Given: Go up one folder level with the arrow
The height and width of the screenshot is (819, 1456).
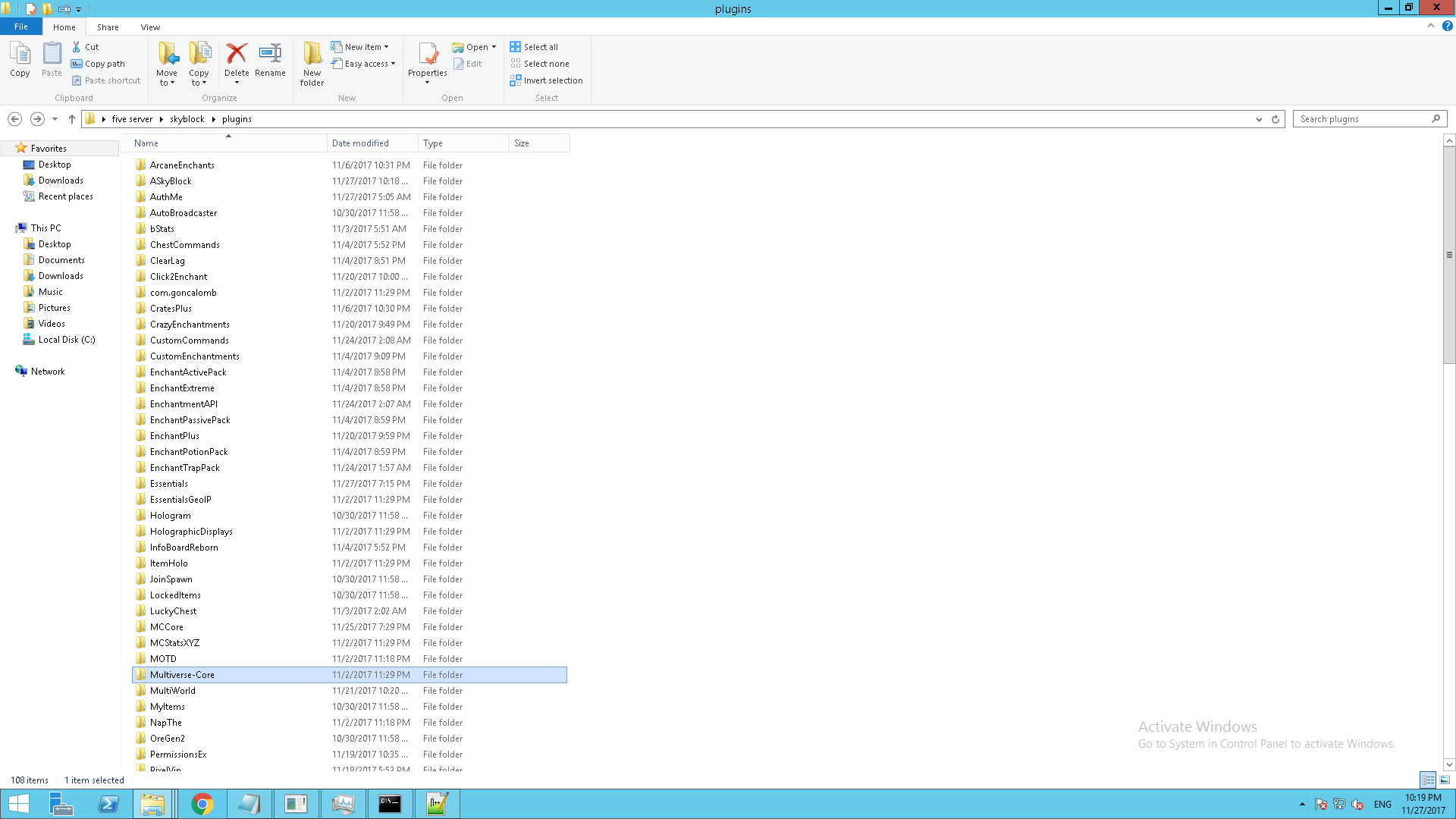Looking at the screenshot, I should coord(72,119).
